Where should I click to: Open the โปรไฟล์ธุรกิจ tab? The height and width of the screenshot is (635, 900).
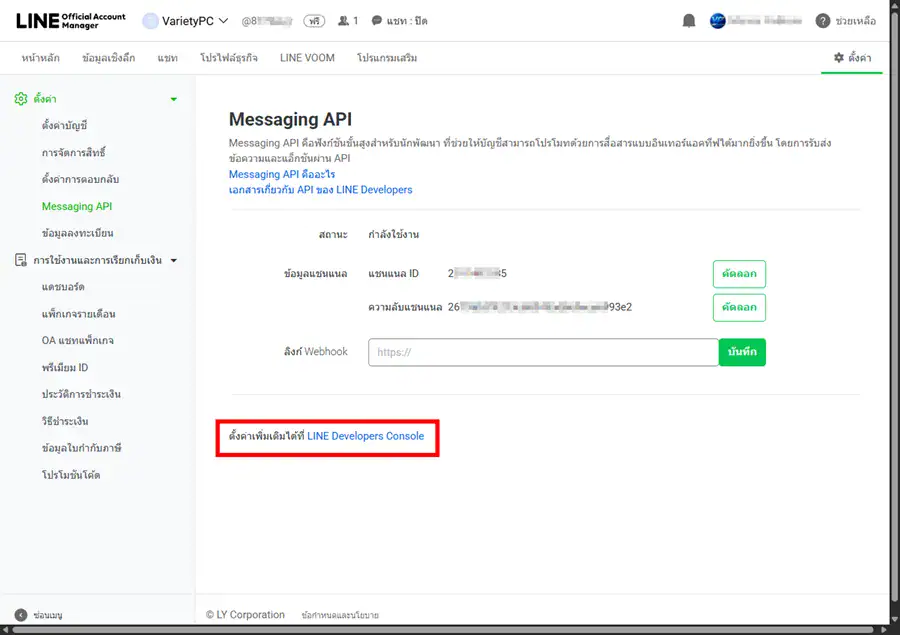point(228,58)
